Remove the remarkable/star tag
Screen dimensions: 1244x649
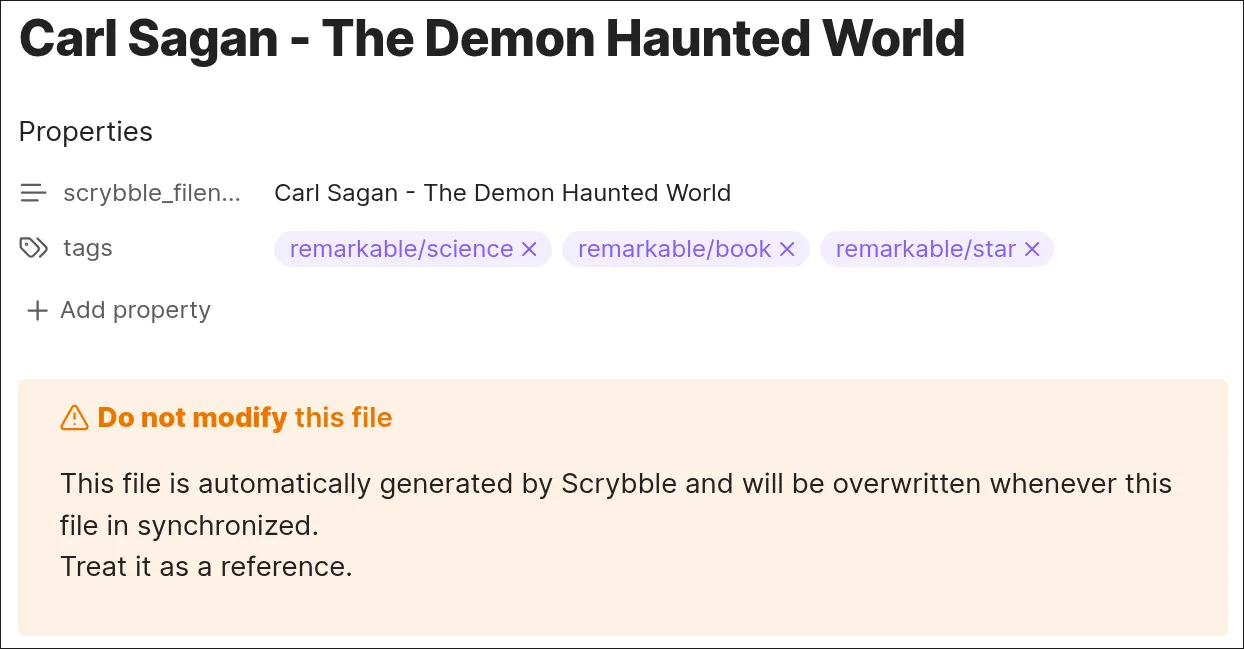pos(1031,249)
